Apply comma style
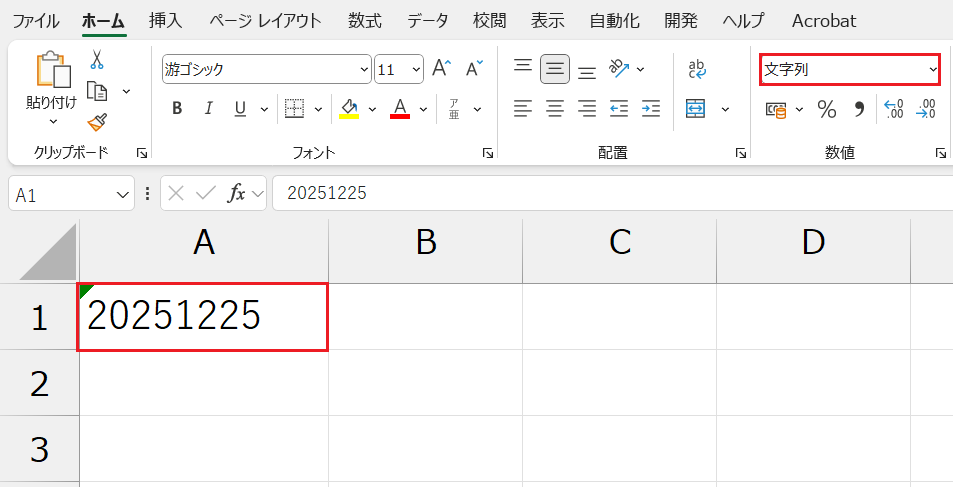 [x=859, y=109]
